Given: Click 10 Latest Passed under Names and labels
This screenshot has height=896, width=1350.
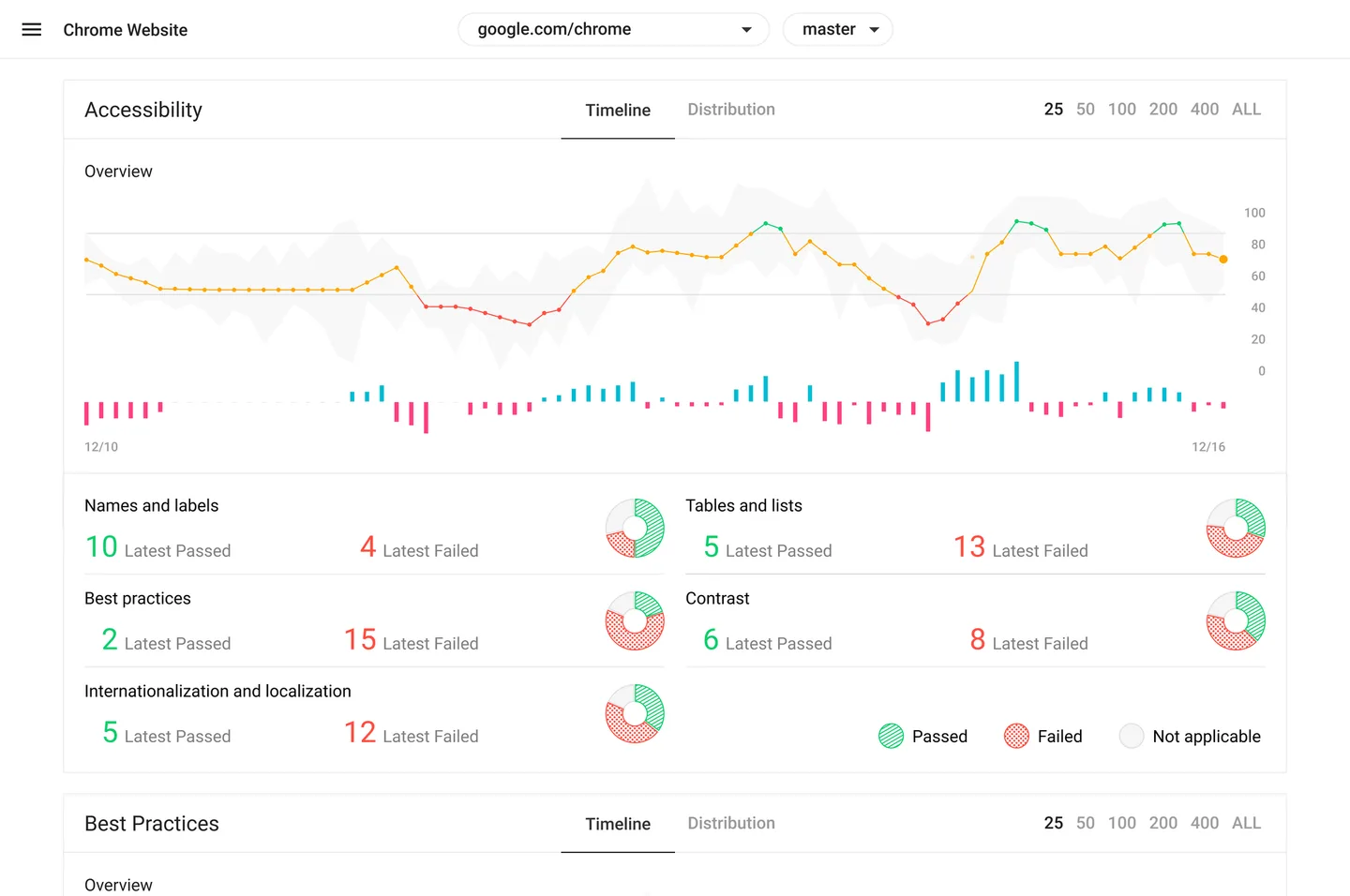Looking at the screenshot, I should 157,547.
